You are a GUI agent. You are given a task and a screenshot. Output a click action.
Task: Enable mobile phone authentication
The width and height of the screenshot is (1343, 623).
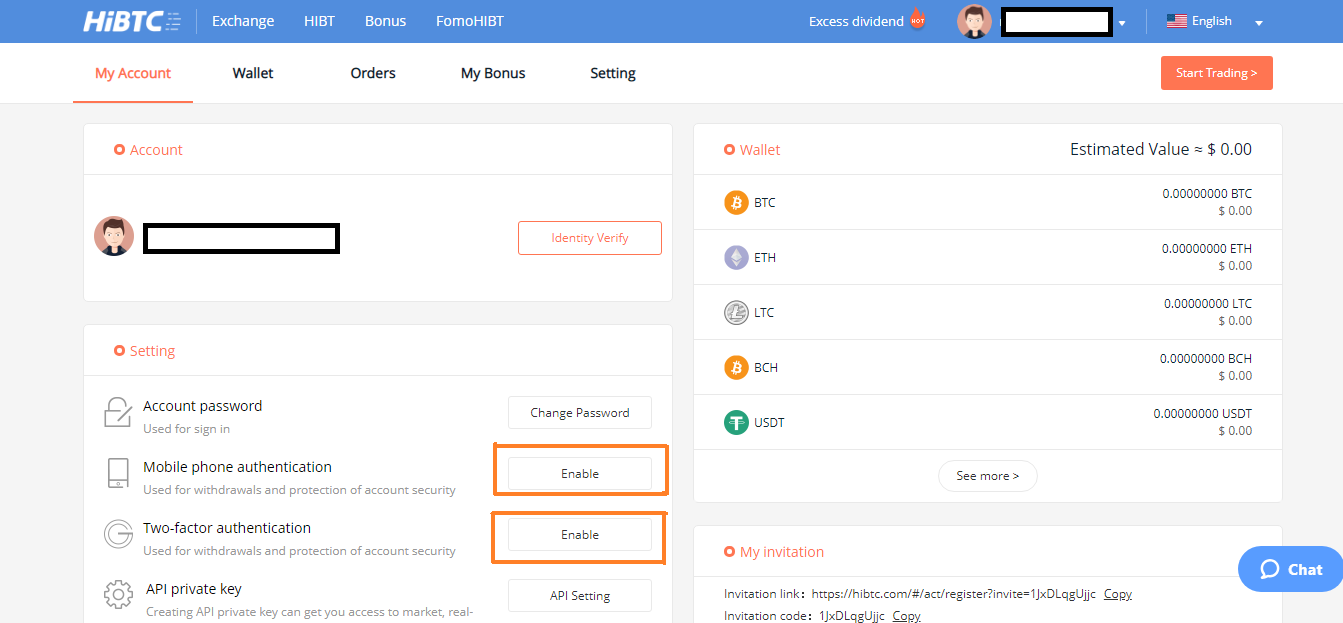(580, 474)
